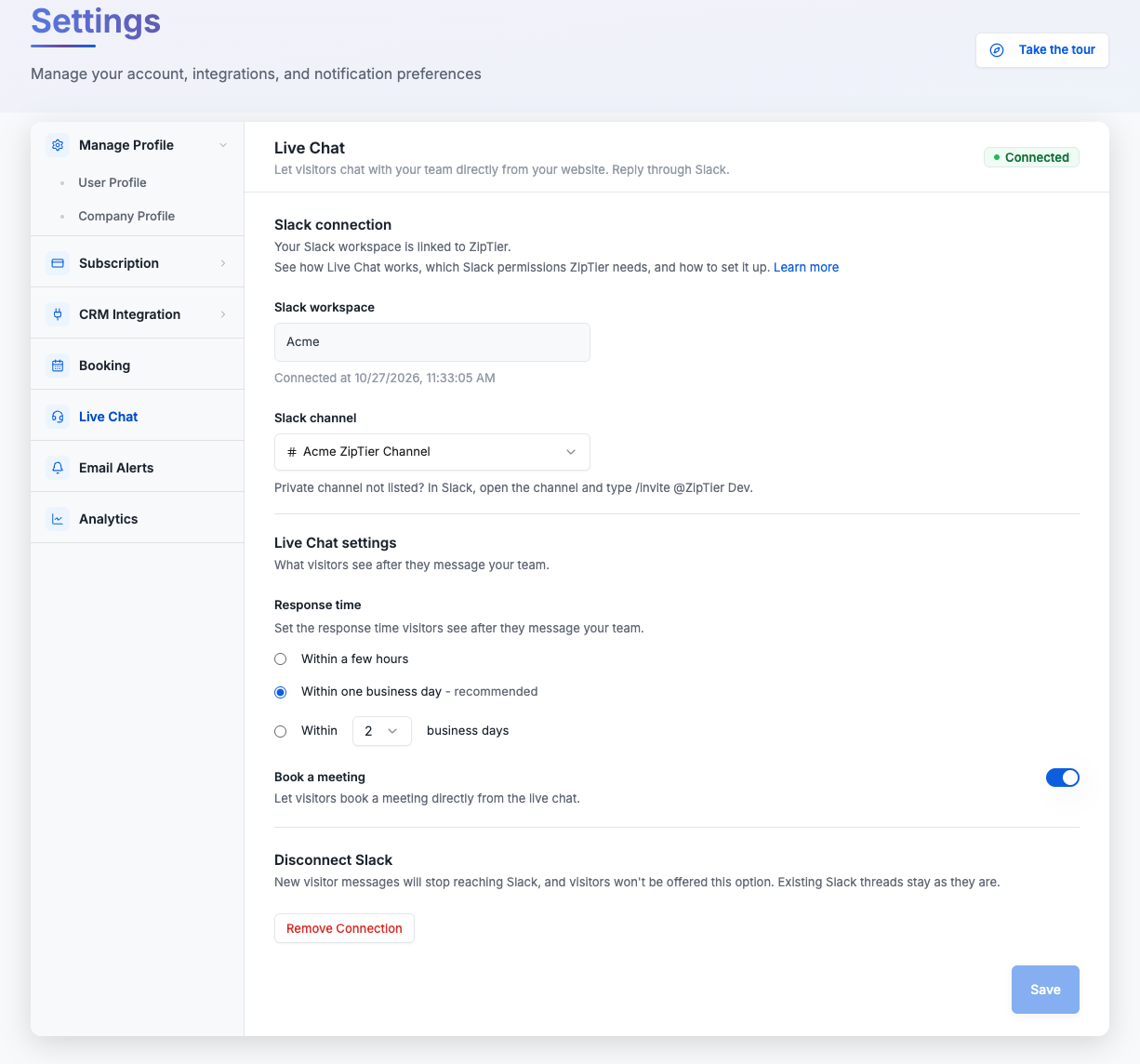Click the Settings page heading
Image resolution: width=1140 pixels, height=1064 pixels.
coord(96,20)
